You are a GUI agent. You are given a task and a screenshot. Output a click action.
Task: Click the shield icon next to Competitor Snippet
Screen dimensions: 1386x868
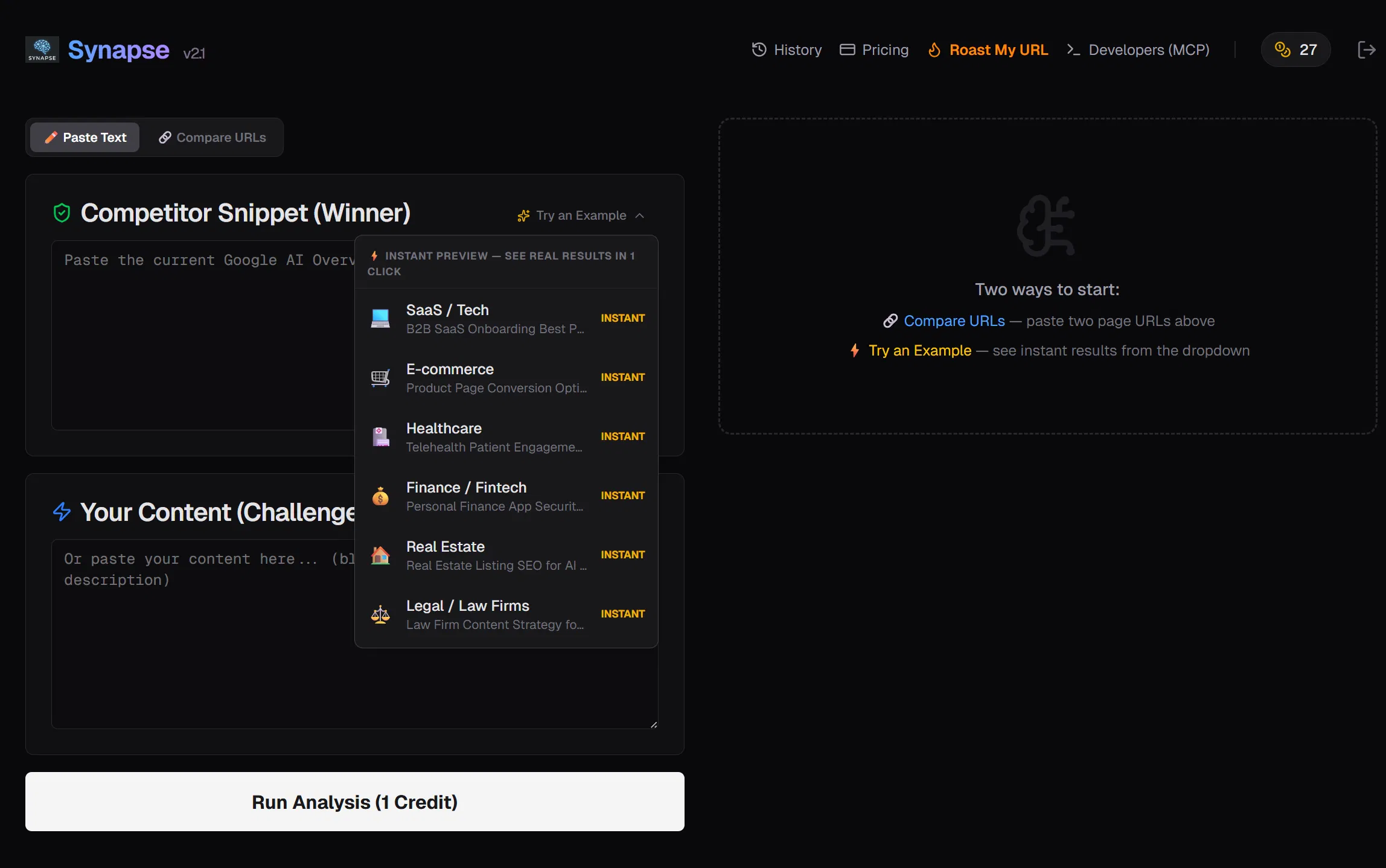click(x=62, y=212)
